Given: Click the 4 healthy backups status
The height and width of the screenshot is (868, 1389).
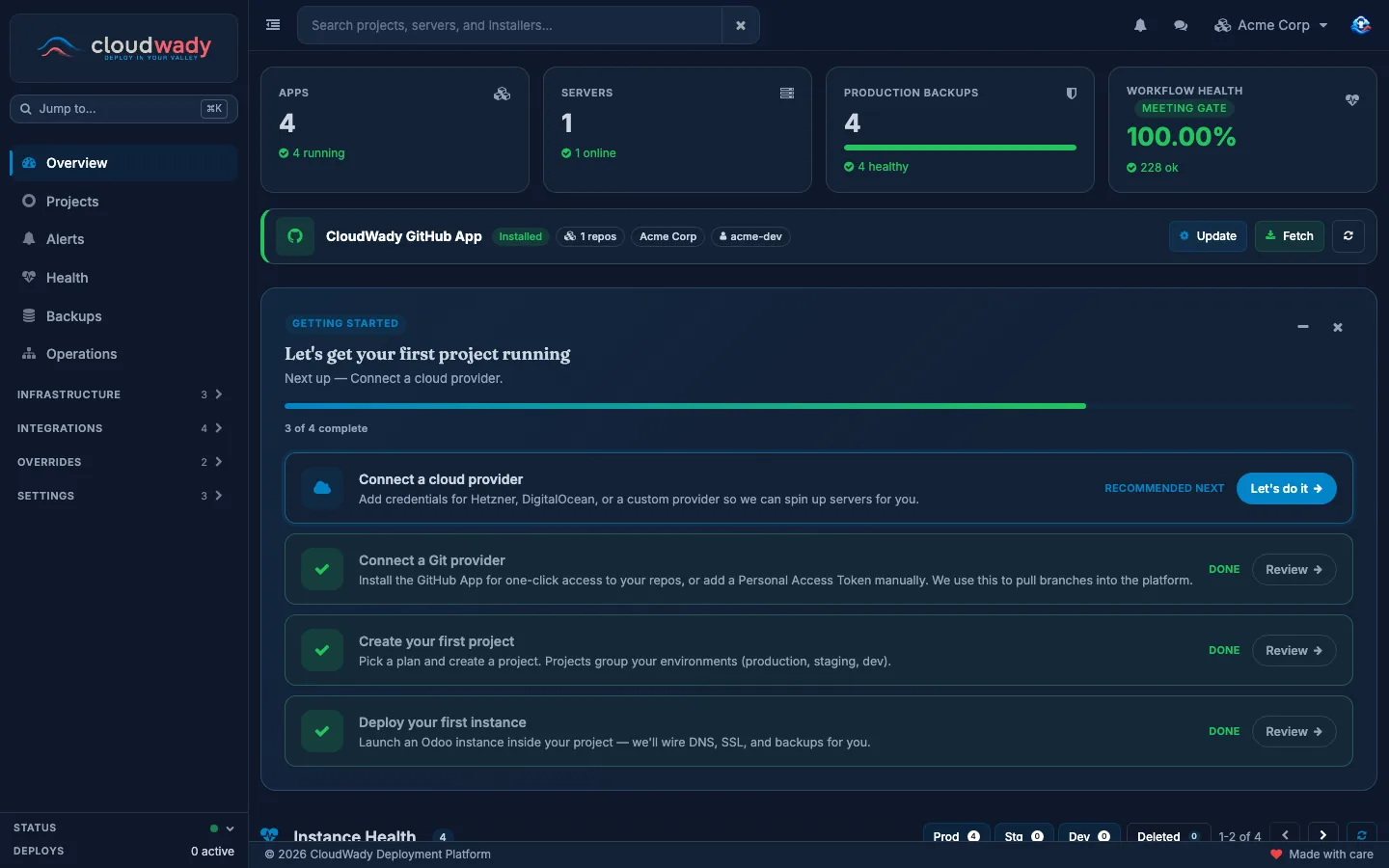Looking at the screenshot, I should click(876, 167).
